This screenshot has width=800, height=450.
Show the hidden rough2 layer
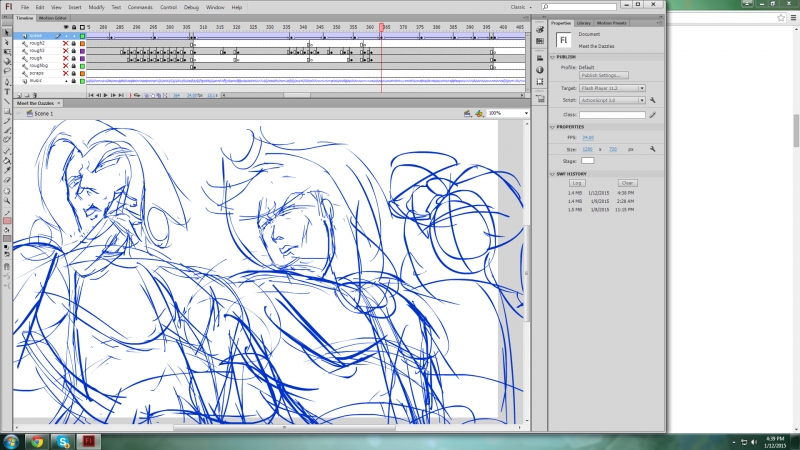66,43
